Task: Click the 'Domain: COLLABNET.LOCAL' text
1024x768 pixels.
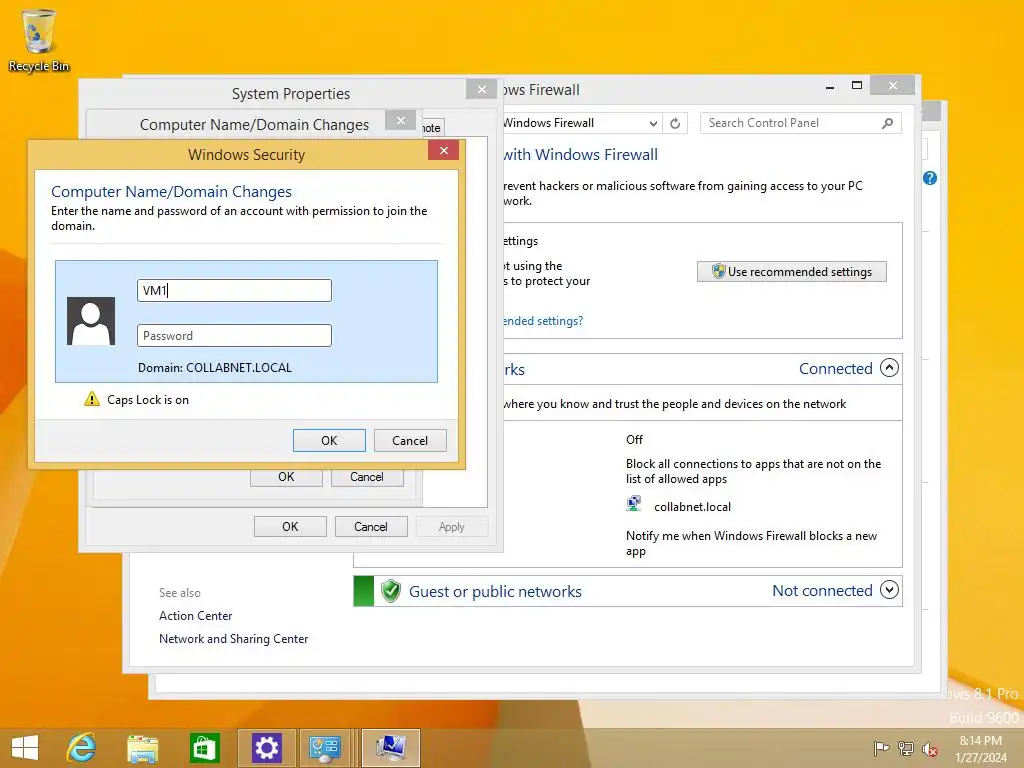Action: point(215,368)
